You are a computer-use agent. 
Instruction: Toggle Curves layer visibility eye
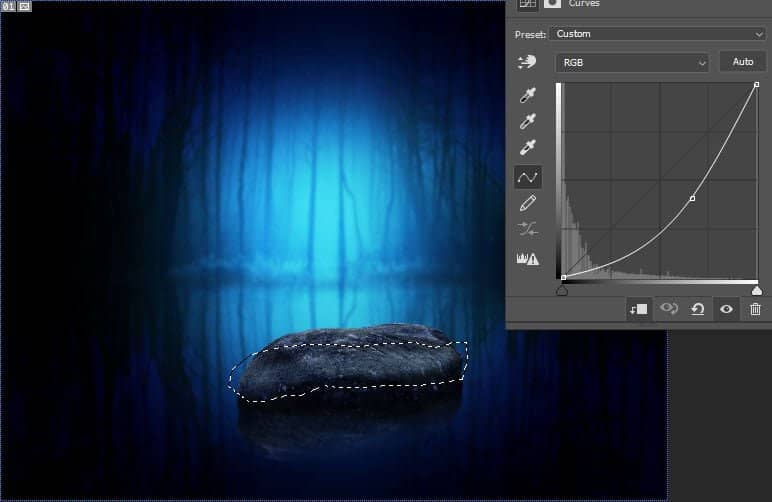click(726, 309)
